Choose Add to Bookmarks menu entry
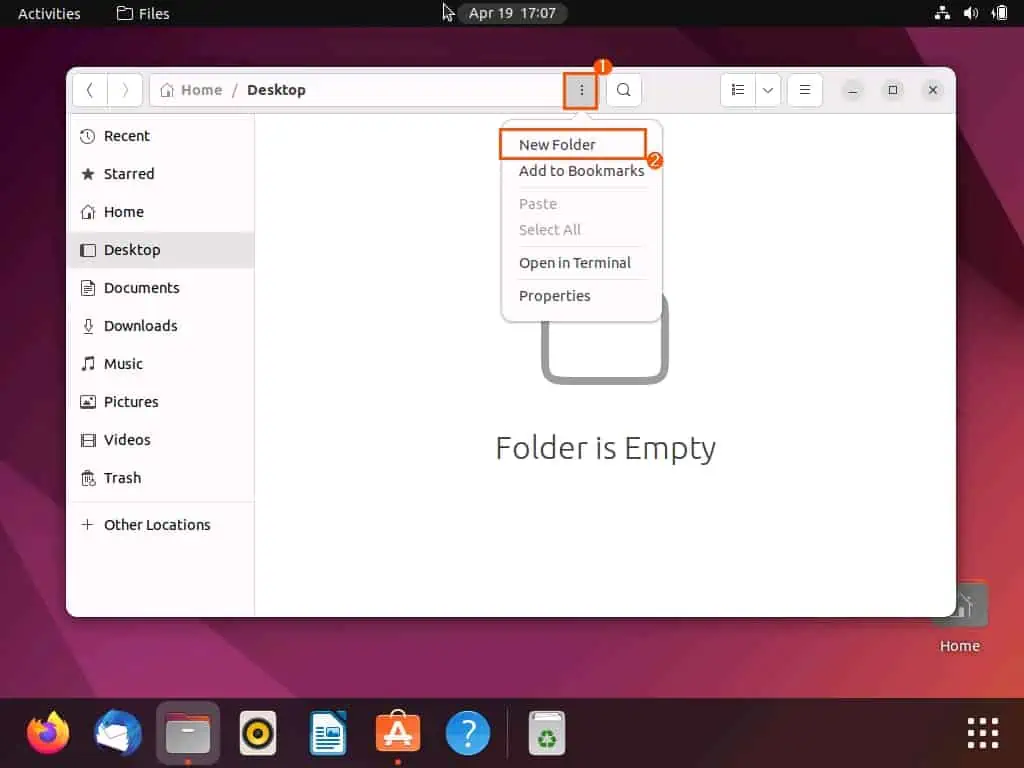This screenshot has height=768, width=1024. [x=581, y=171]
